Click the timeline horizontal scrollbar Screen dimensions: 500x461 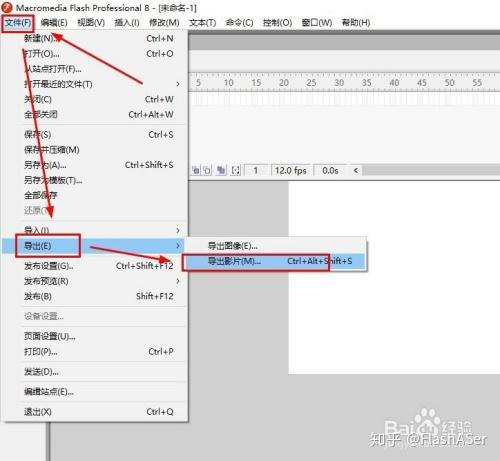(431, 170)
